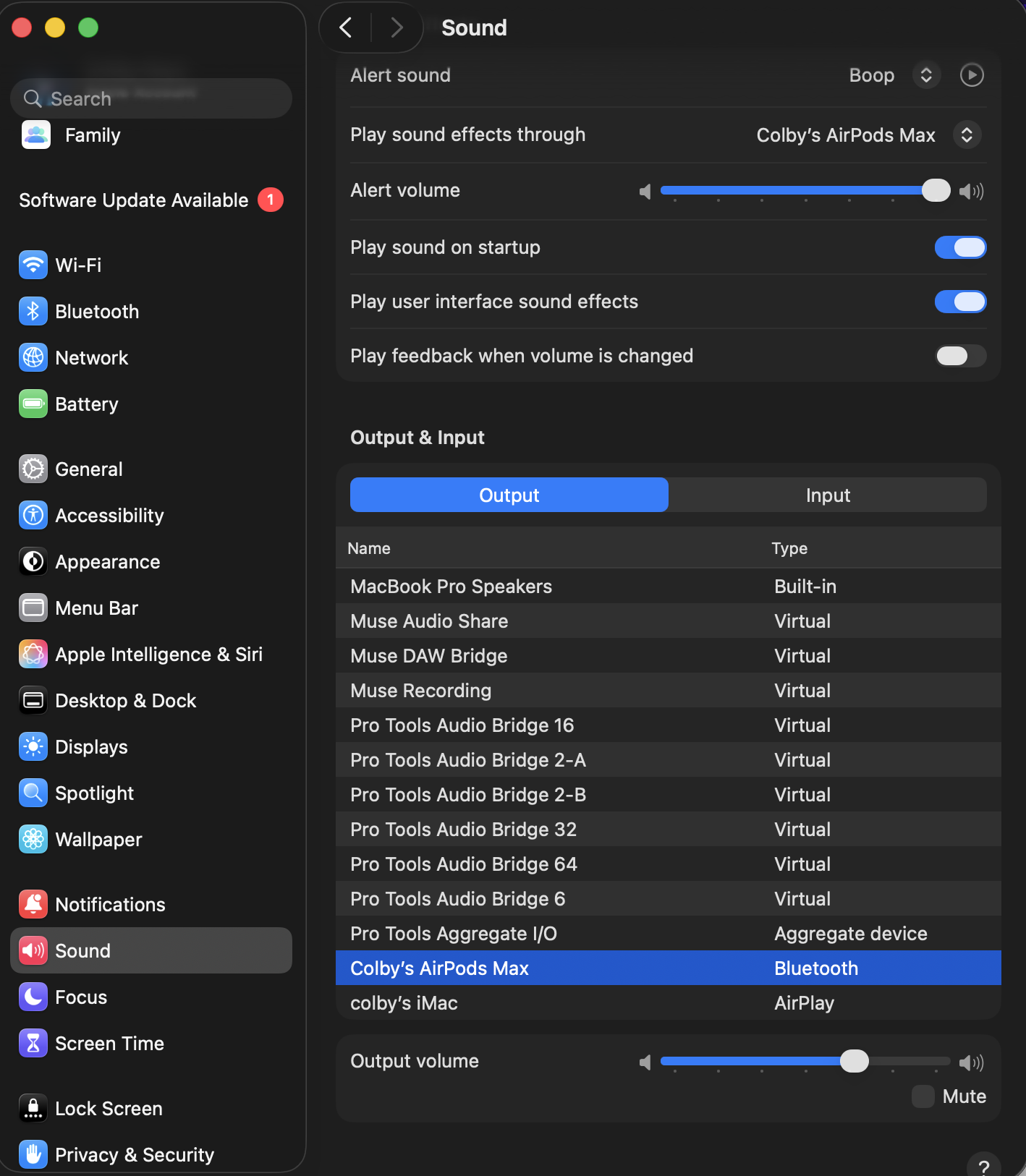Select the Screen Time hourglass icon
The width and height of the screenshot is (1026, 1176).
33,1043
